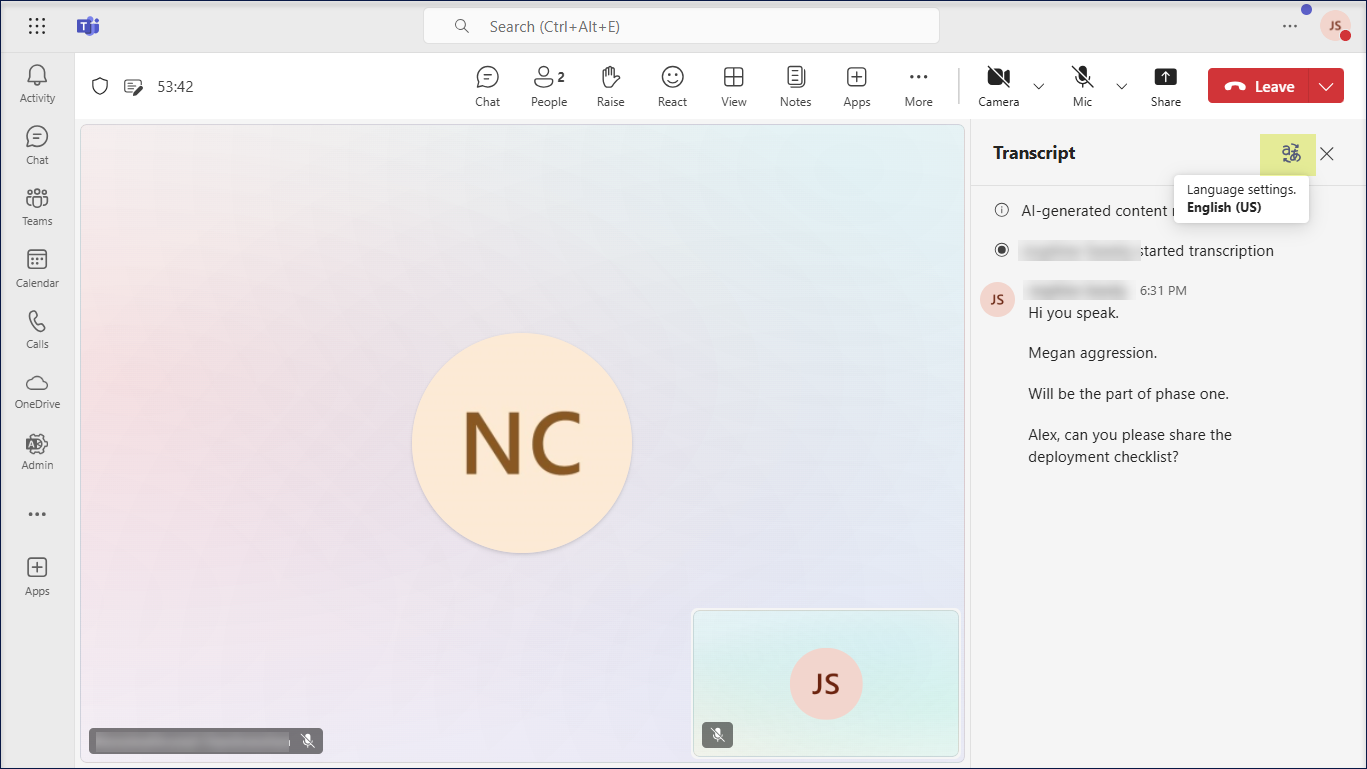Change the meeting View layout
This screenshot has width=1367, height=769.
(x=733, y=86)
